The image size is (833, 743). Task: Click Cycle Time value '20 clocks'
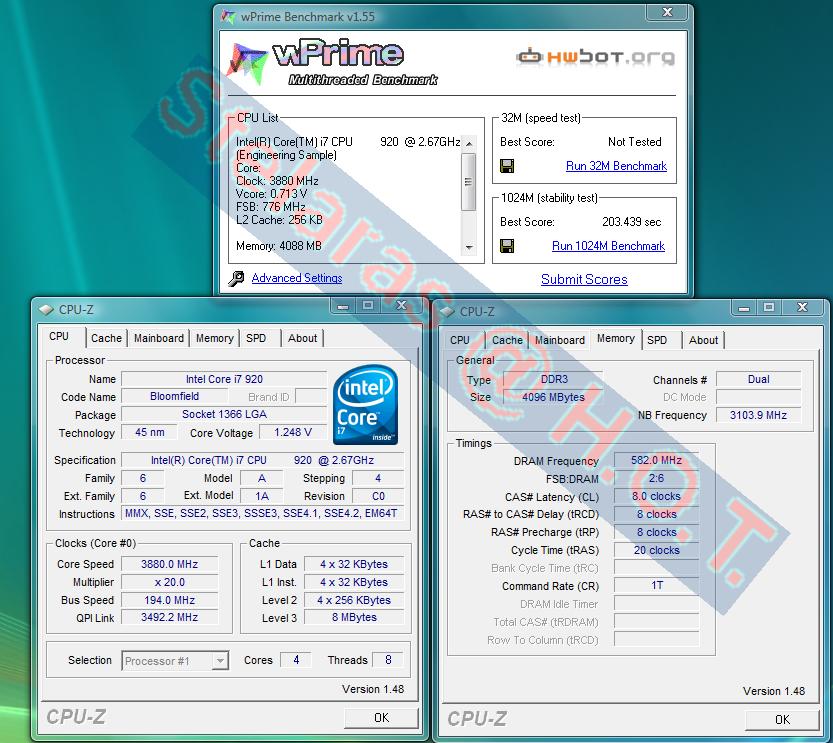pos(657,550)
